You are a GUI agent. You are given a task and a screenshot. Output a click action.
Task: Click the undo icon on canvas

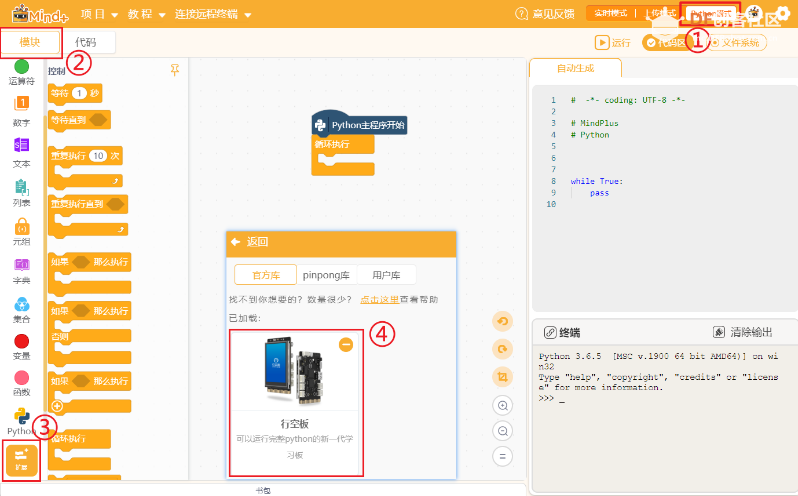[503, 321]
